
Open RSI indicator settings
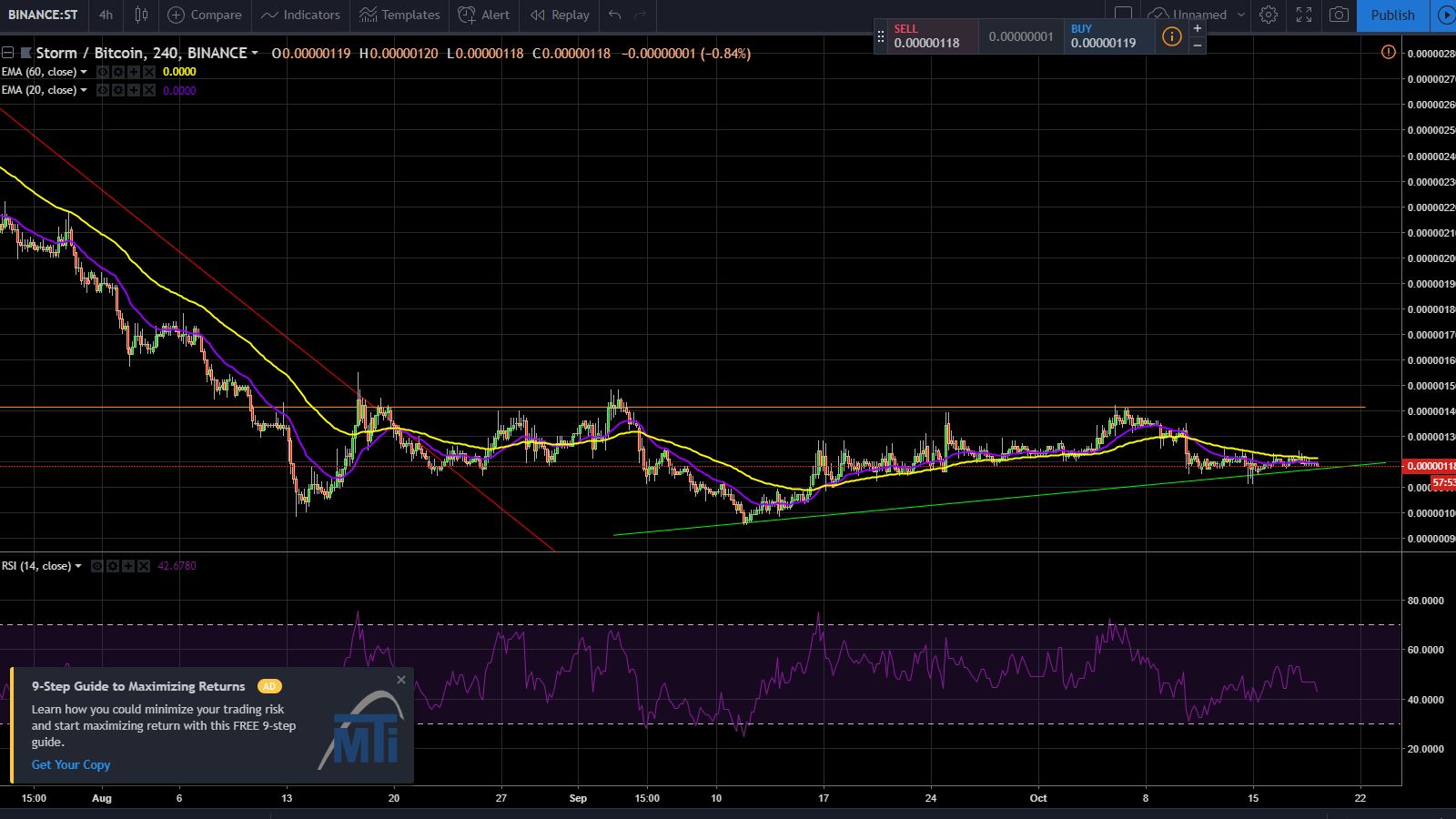click(x=113, y=566)
